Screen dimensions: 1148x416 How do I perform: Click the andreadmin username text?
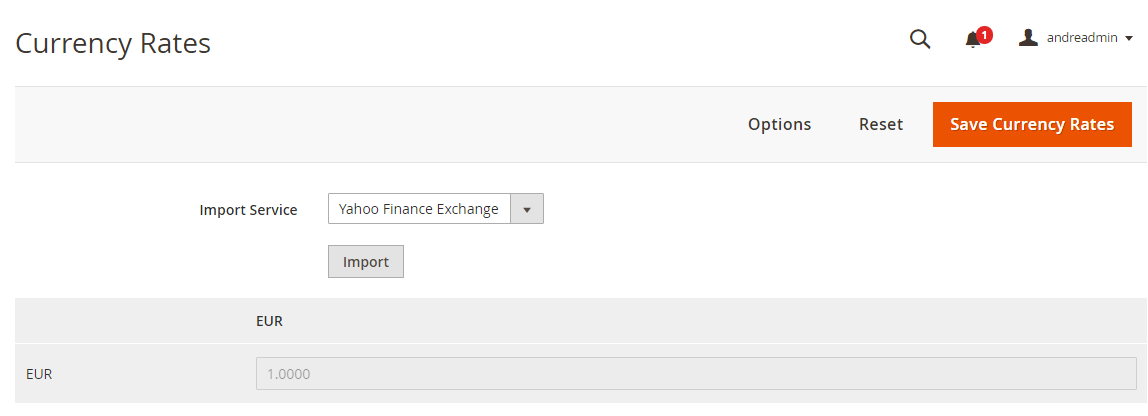[x=1082, y=38]
